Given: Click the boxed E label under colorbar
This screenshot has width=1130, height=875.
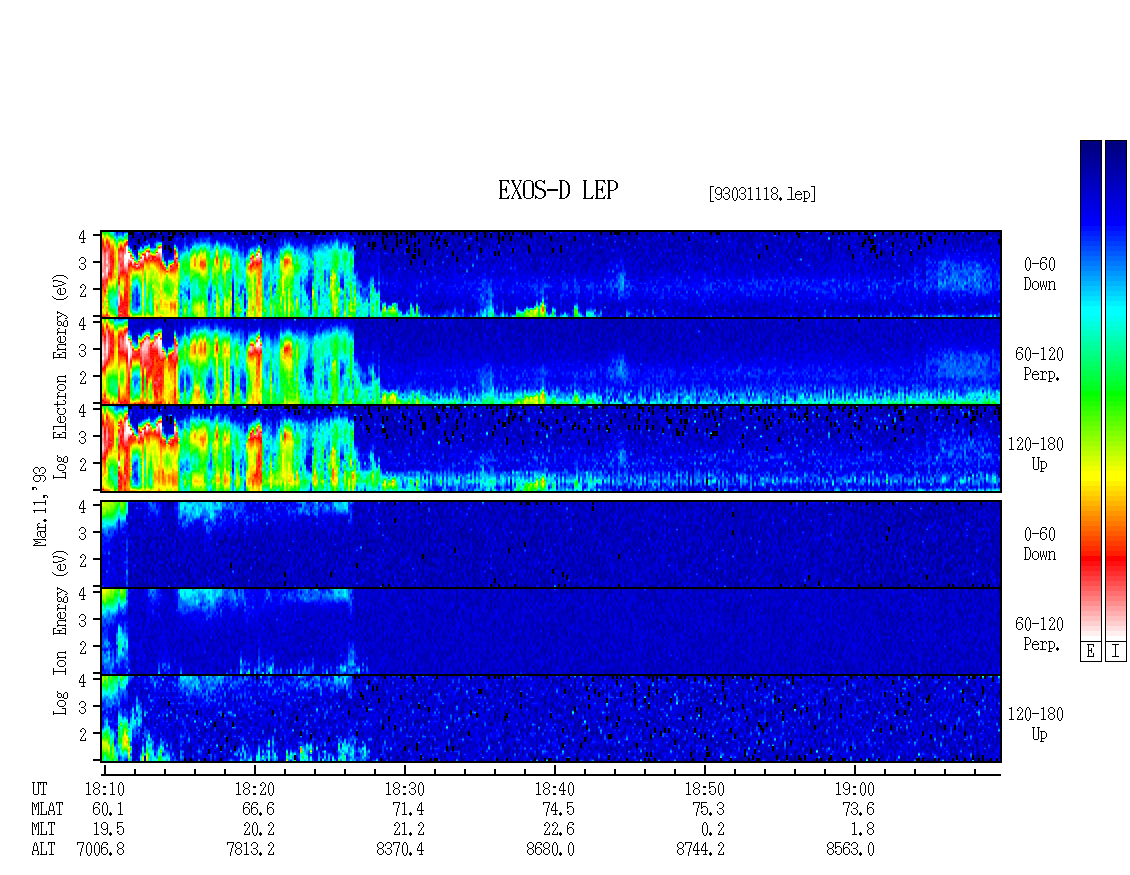Looking at the screenshot, I should (x=1090, y=652).
